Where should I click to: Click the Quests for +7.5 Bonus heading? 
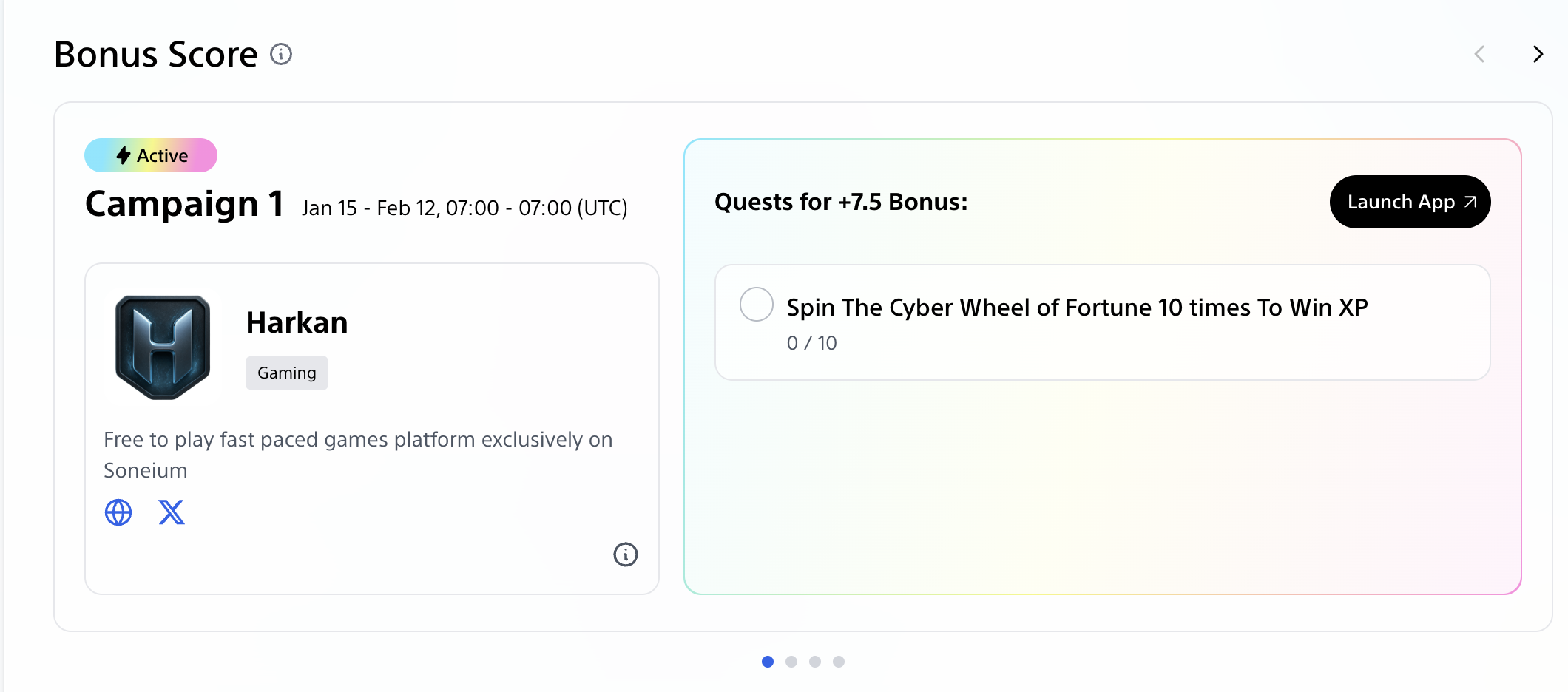click(841, 202)
